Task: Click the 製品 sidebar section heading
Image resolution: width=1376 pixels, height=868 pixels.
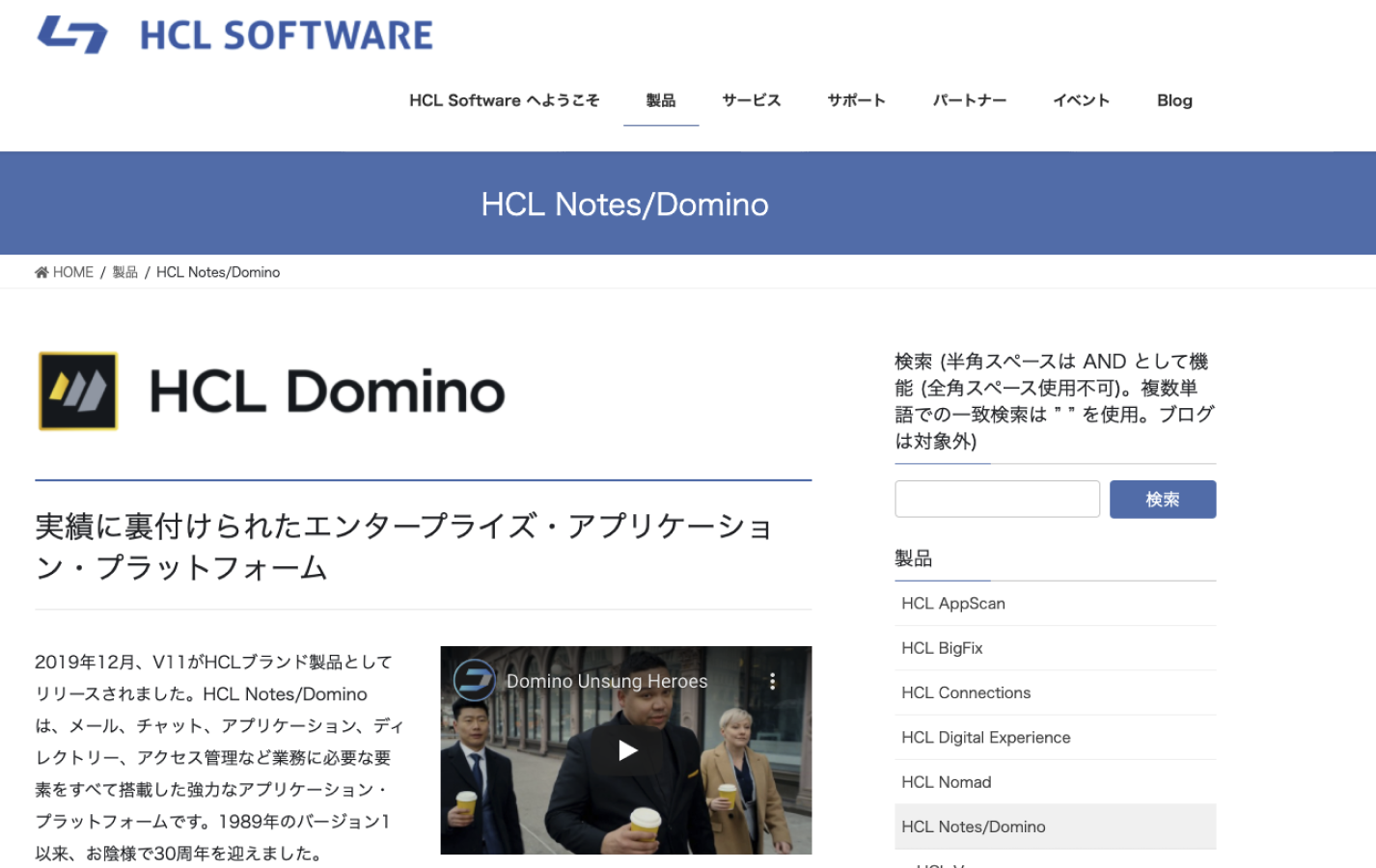Action: (913, 558)
